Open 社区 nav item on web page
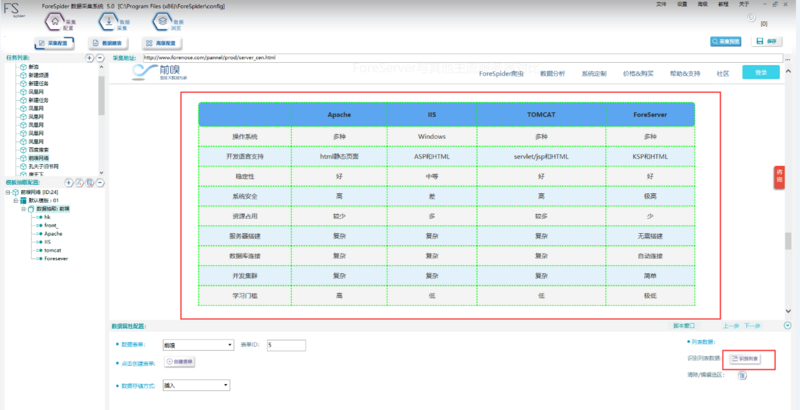Image resolution: width=800 pixels, height=410 pixels. coord(722,73)
